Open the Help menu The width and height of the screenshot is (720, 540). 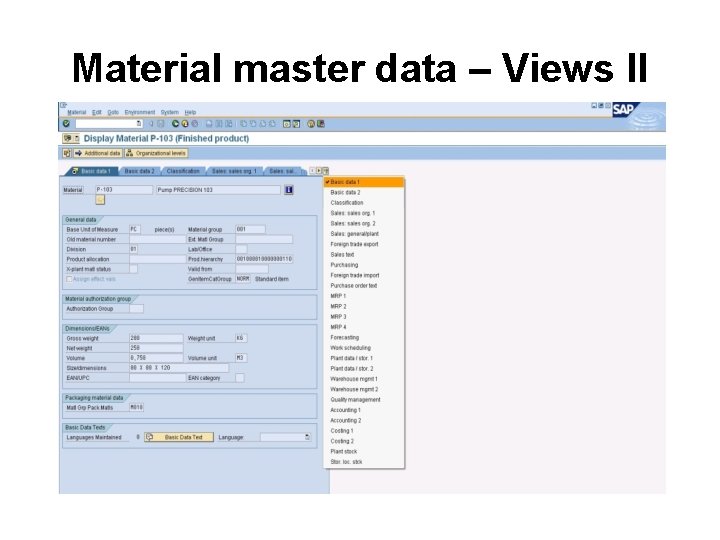(x=190, y=112)
